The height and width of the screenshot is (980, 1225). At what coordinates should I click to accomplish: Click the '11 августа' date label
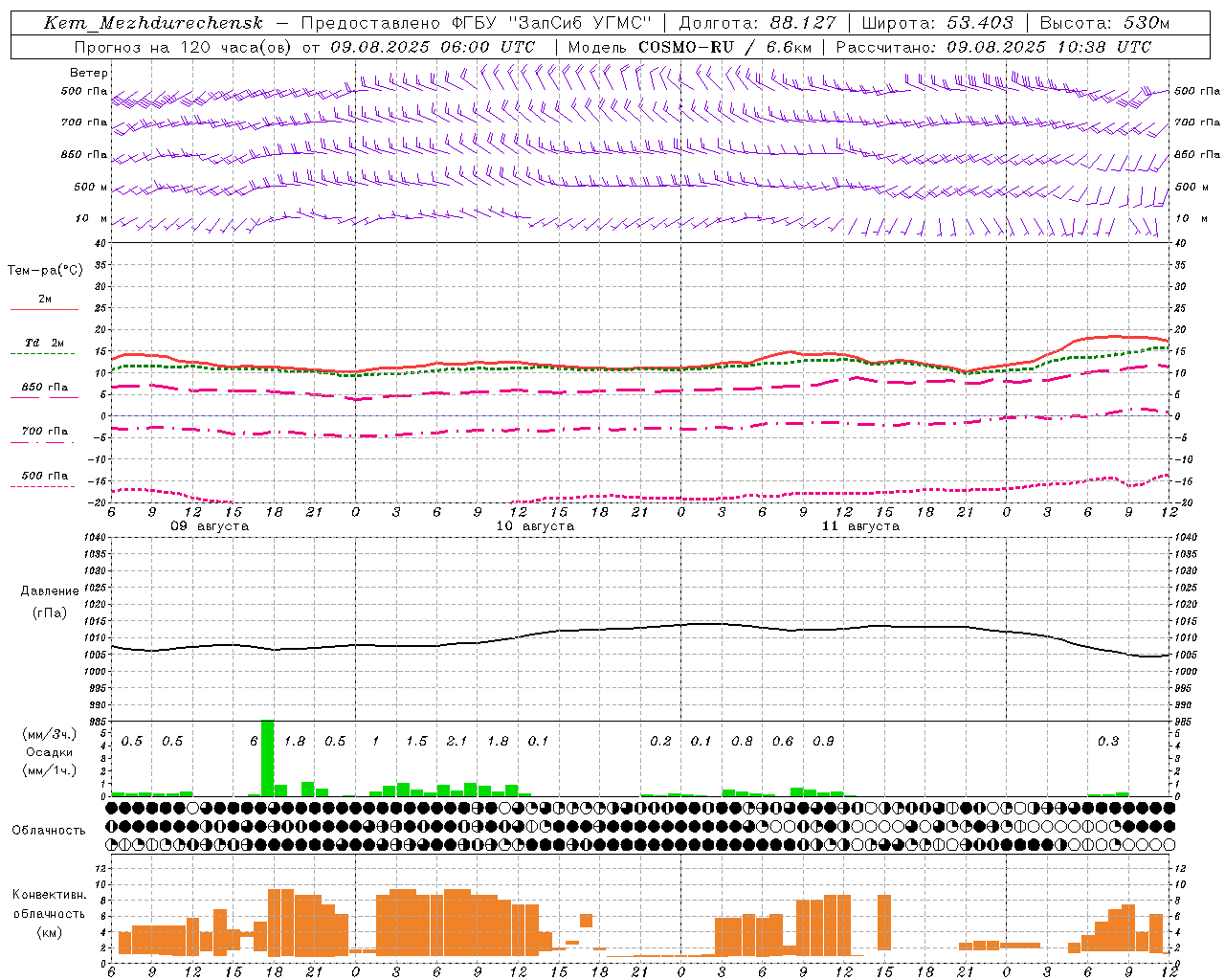point(860,526)
